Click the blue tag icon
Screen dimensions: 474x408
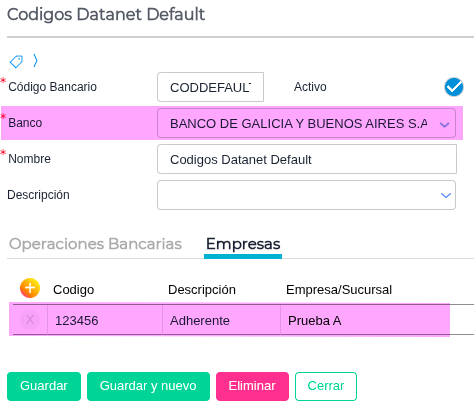click(16, 61)
